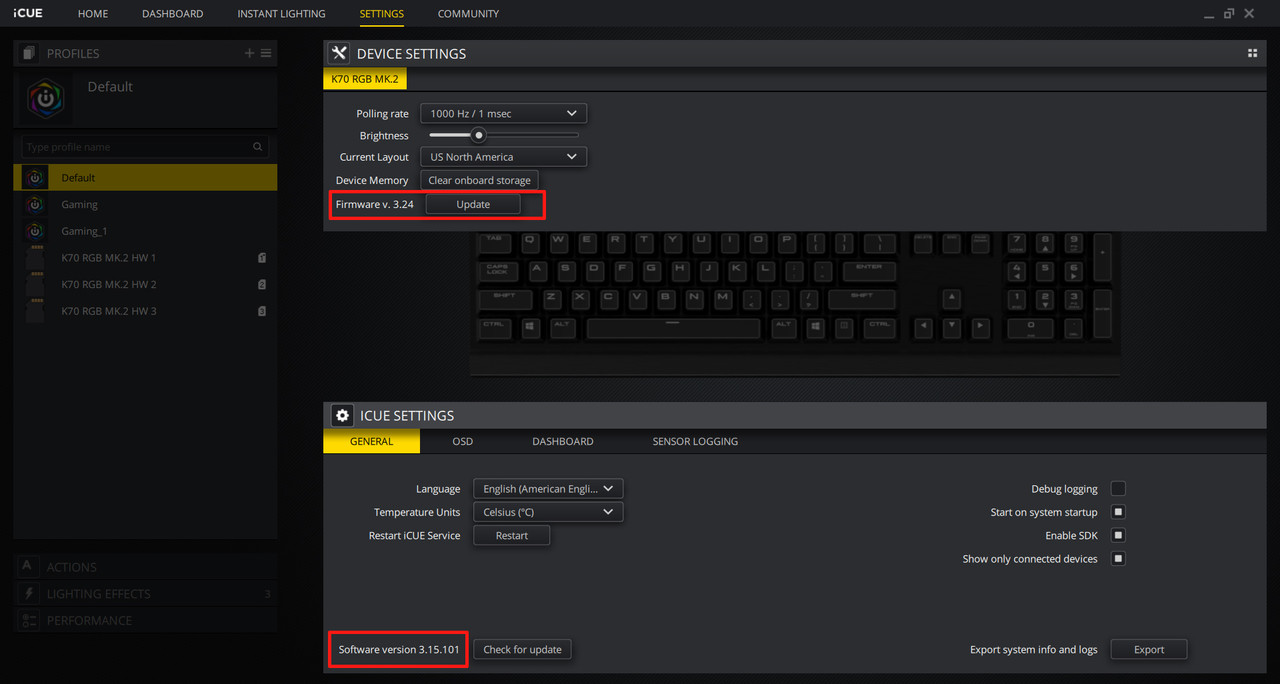Click Restart iCUE Service button
The width and height of the screenshot is (1280, 684).
511,535
